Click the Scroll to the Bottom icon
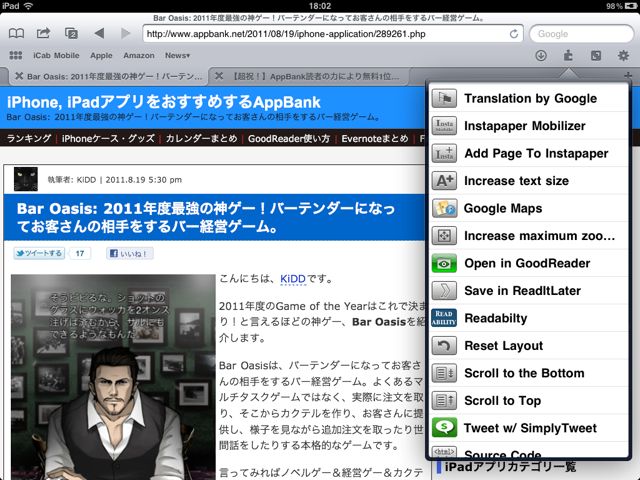Viewport: 640px width, 480px height. pos(444,373)
